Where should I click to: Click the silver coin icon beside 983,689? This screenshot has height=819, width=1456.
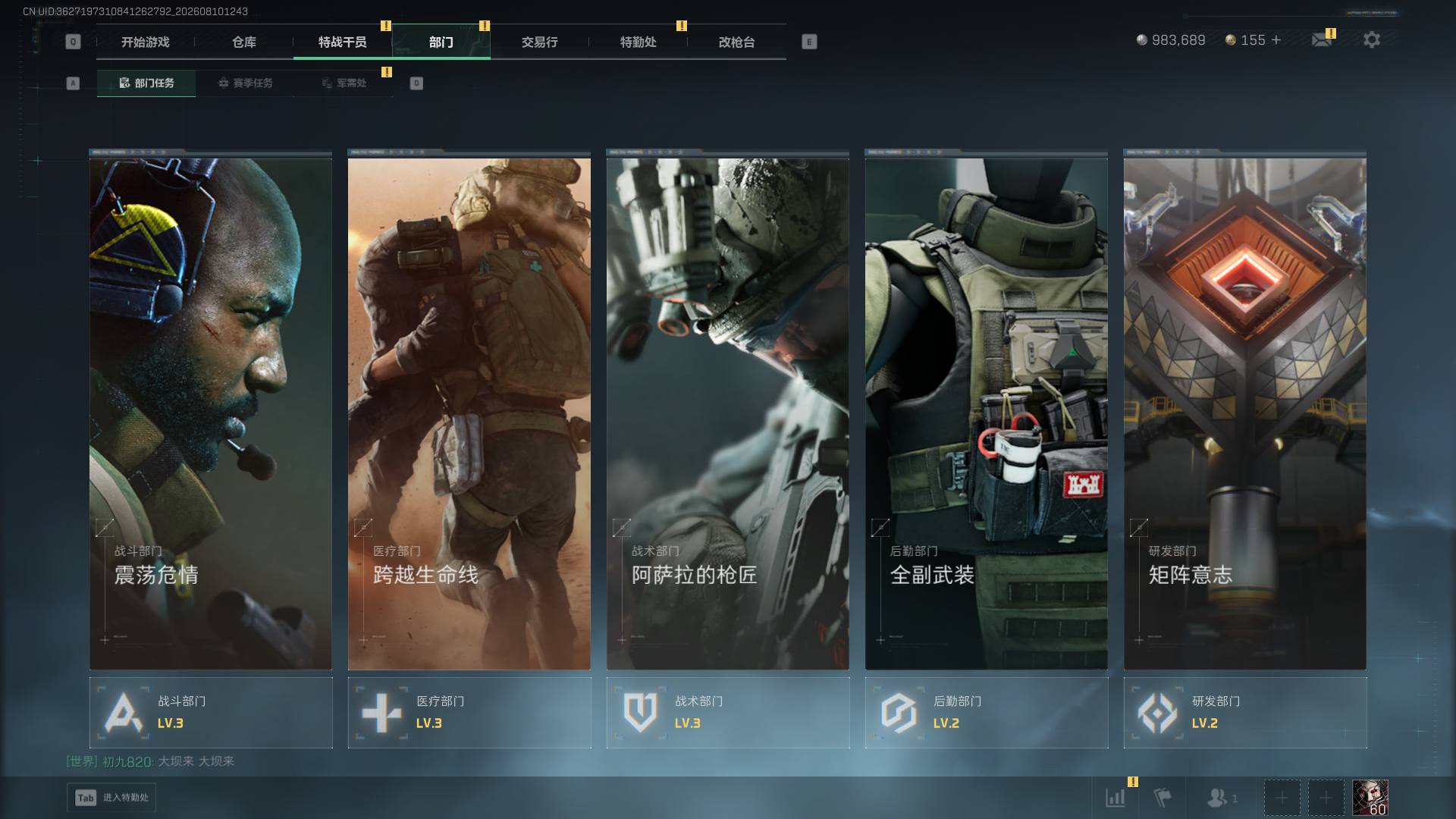tap(1141, 40)
